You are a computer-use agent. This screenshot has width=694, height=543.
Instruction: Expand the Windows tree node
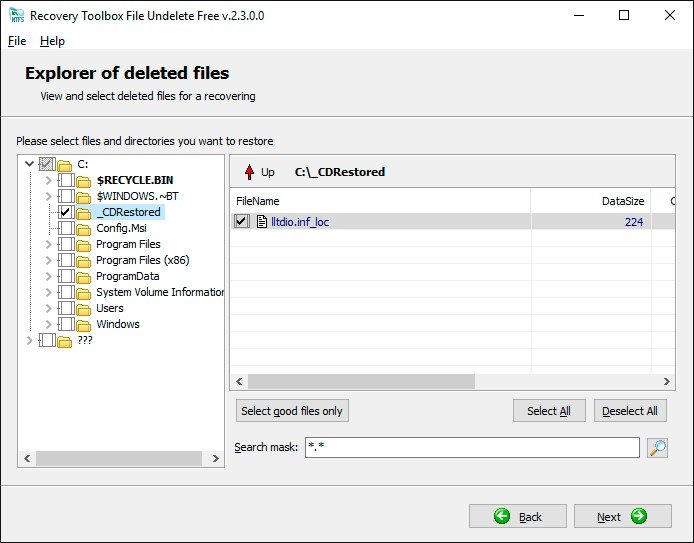pos(48,324)
